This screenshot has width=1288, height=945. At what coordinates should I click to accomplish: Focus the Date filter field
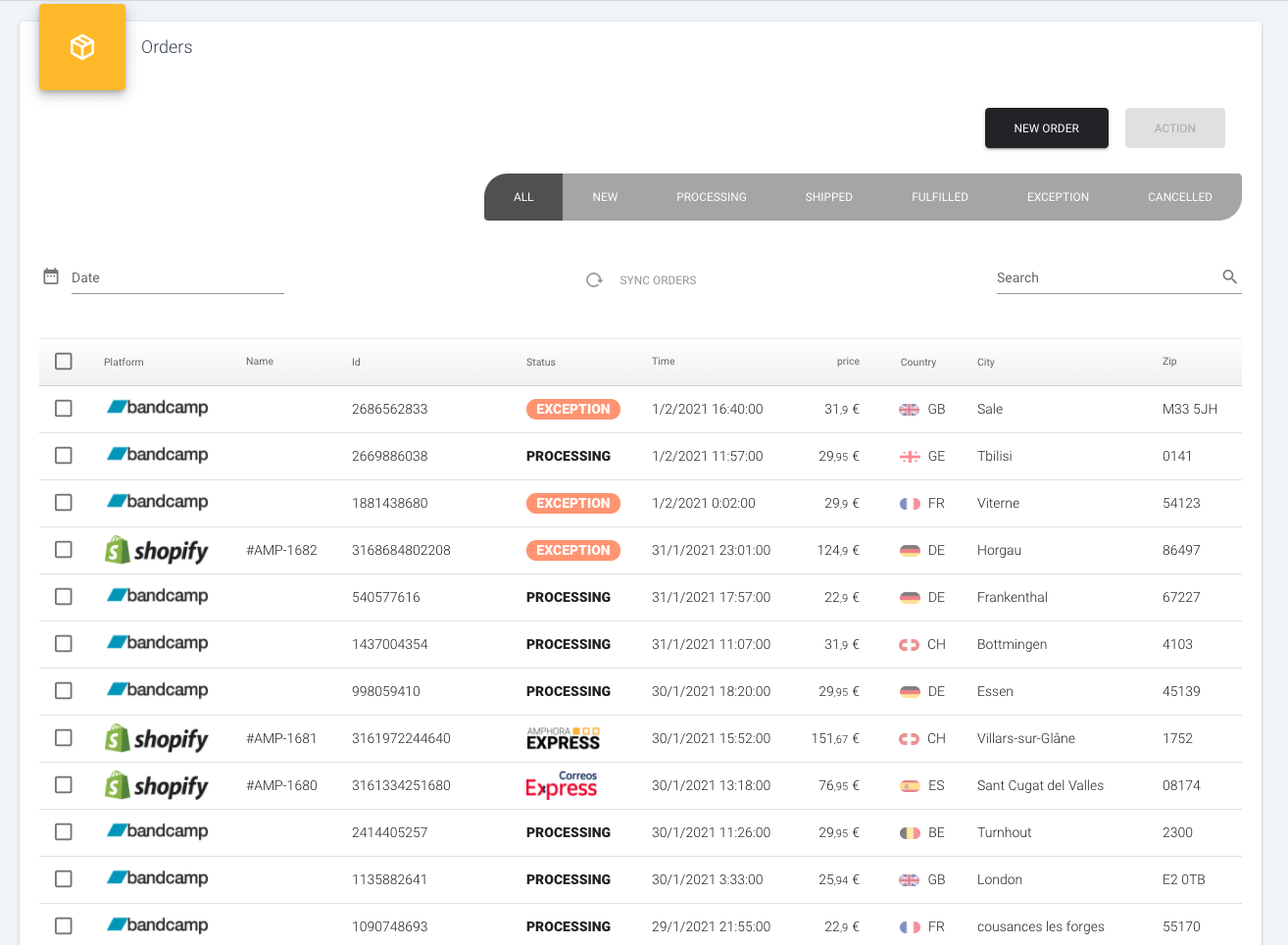pos(177,277)
